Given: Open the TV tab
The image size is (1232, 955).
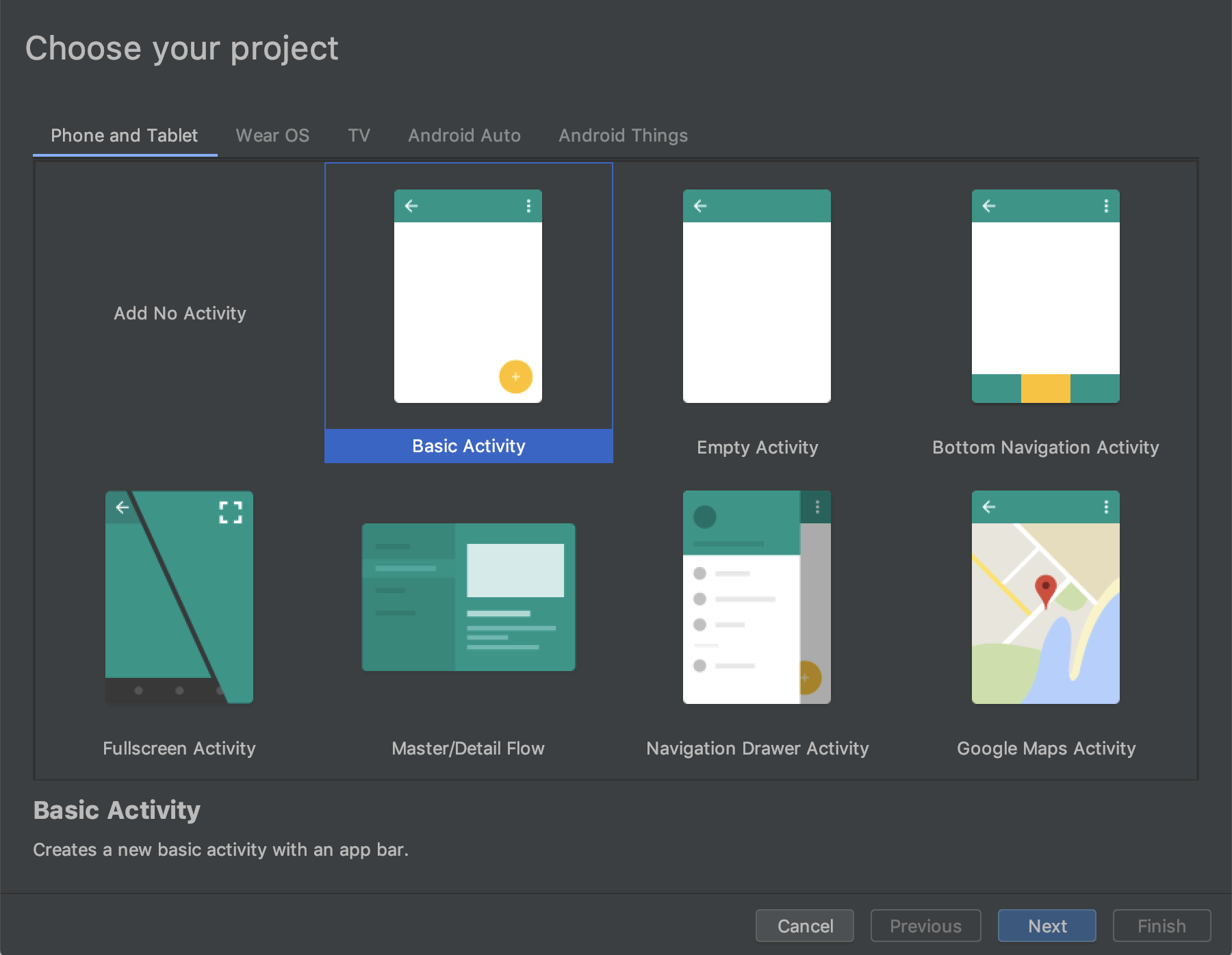Looking at the screenshot, I should (x=359, y=135).
